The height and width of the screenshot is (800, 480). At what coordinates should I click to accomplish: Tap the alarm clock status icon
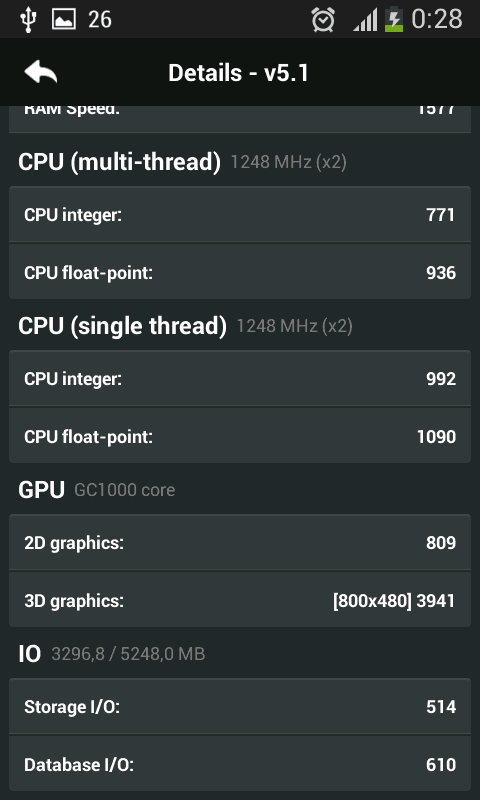[x=323, y=20]
